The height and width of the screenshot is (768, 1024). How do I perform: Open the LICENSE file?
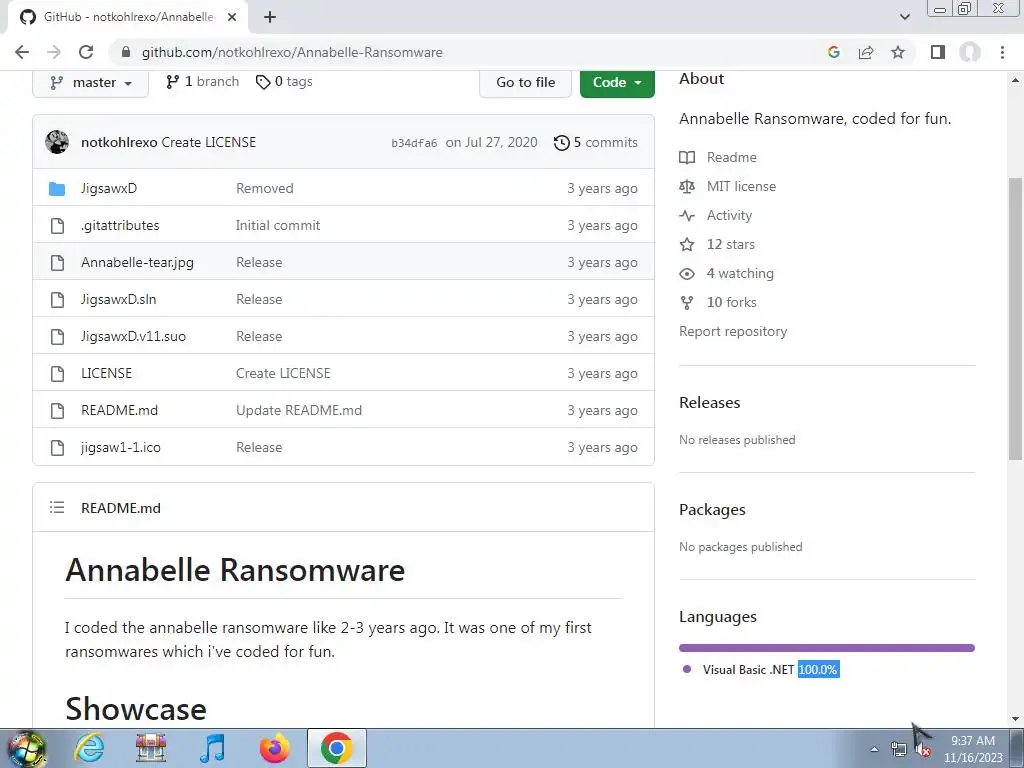tap(106, 374)
